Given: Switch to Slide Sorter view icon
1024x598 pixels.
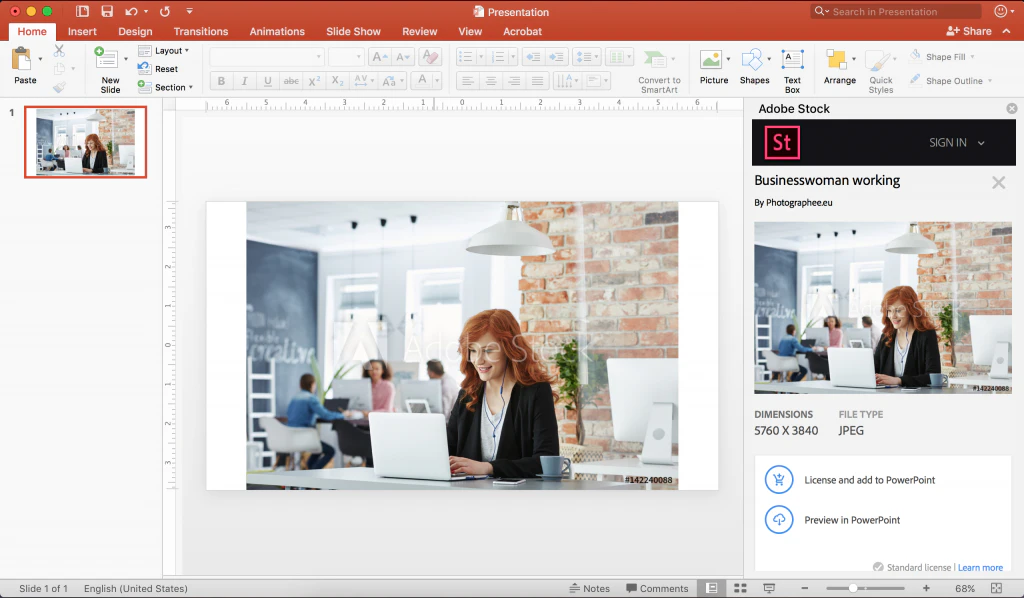Looking at the screenshot, I should pos(741,588).
